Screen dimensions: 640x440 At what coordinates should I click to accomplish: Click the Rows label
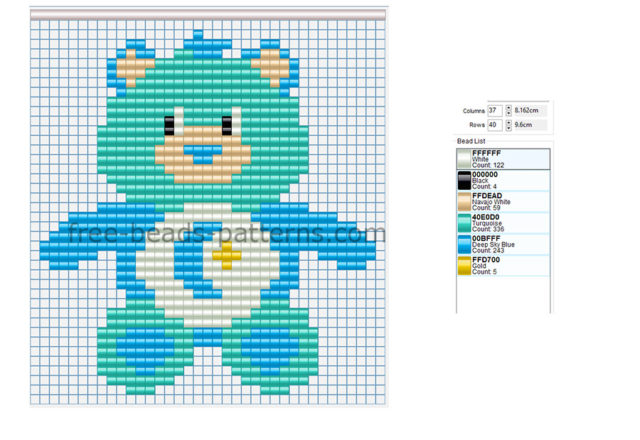tap(477, 125)
